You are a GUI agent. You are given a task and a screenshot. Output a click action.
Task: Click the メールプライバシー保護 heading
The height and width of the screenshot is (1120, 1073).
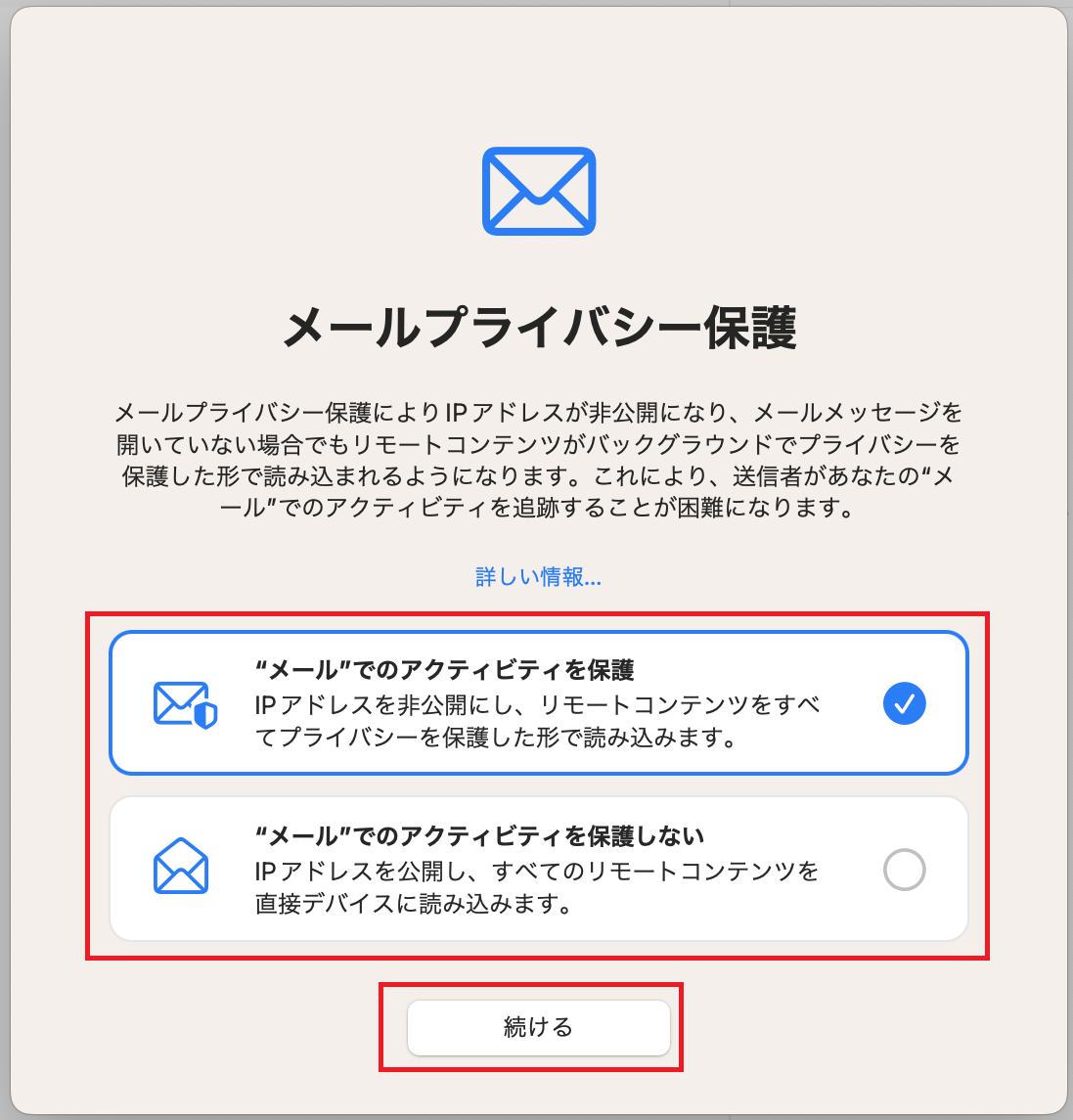click(539, 328)
